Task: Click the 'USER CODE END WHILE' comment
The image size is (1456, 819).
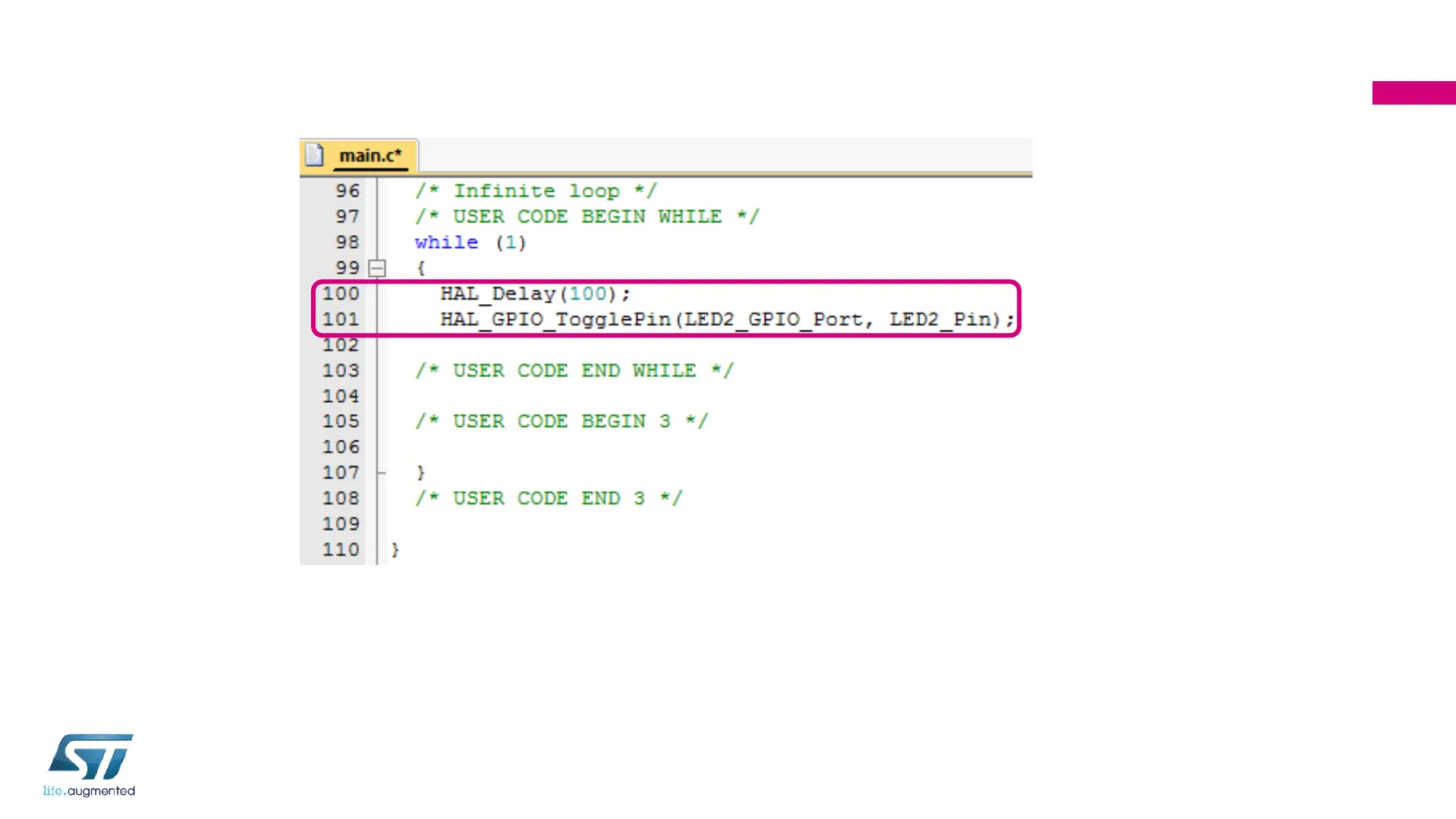Action: [574, 371]
